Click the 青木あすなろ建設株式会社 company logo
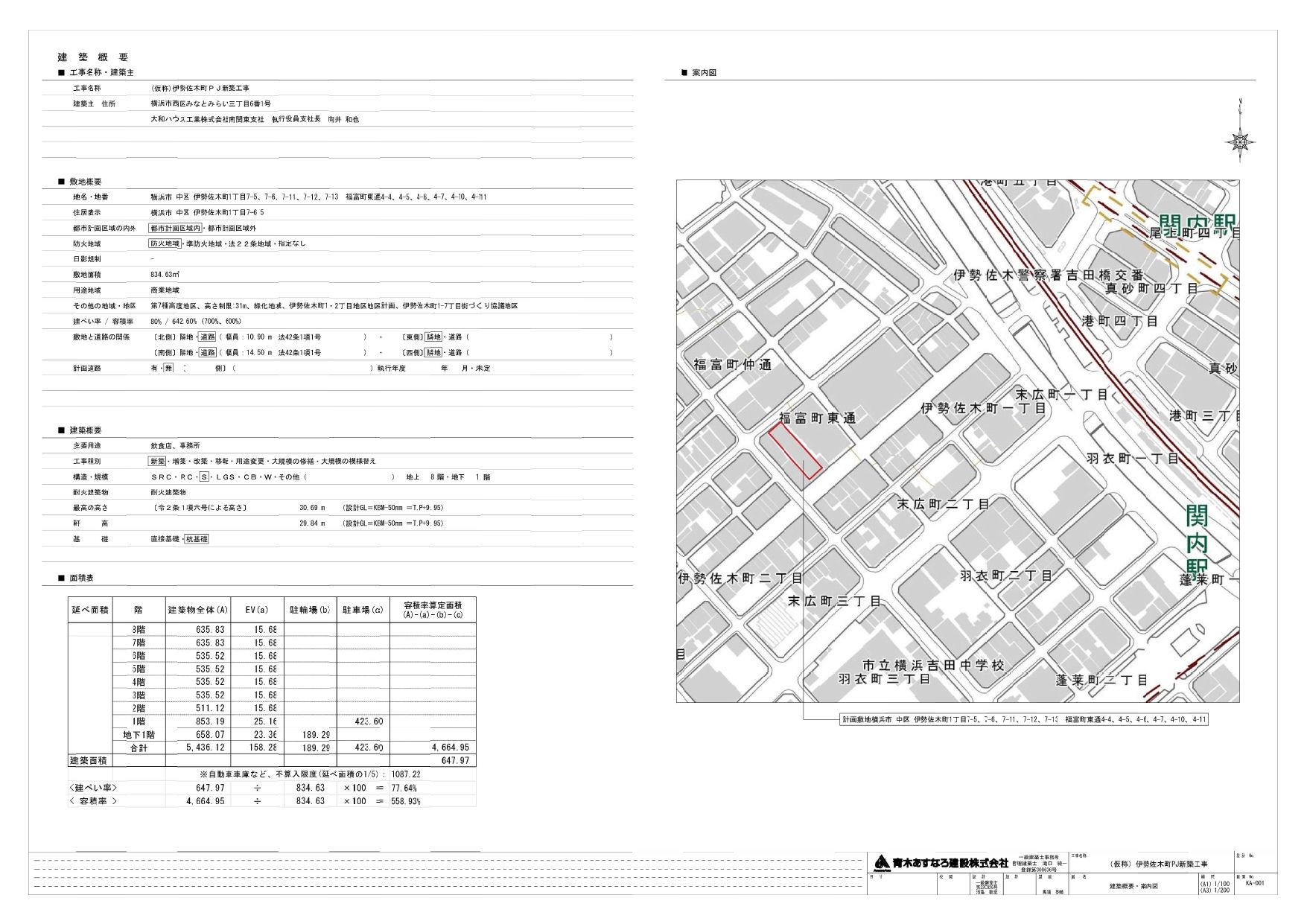This screenshot has width=1307, height=924. click(x=941, y=862)
